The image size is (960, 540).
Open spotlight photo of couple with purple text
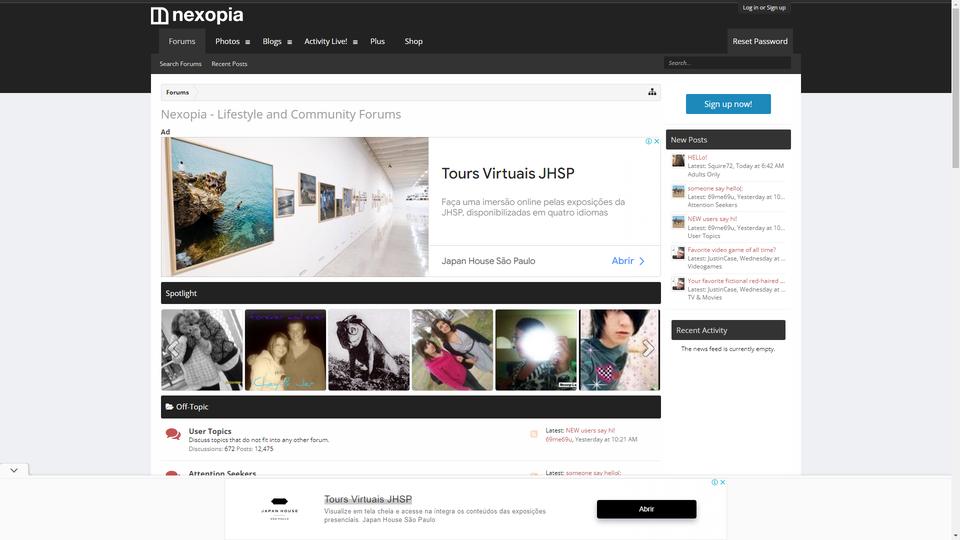[x=285, y=350]
